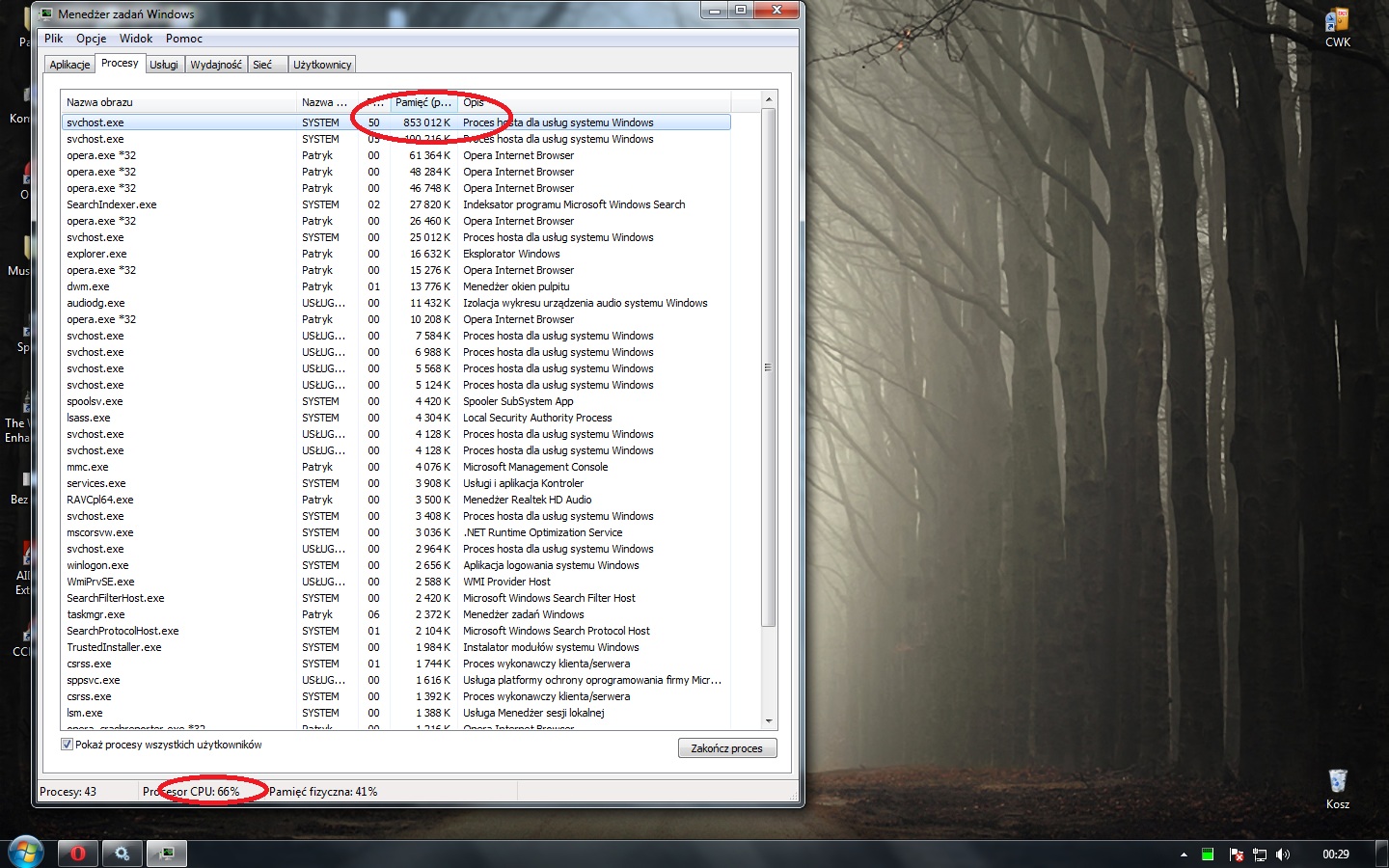
Task: Toggle 'Pokaż procesy wszystkich użytkowników' checkbox
Action: [67, 745]
